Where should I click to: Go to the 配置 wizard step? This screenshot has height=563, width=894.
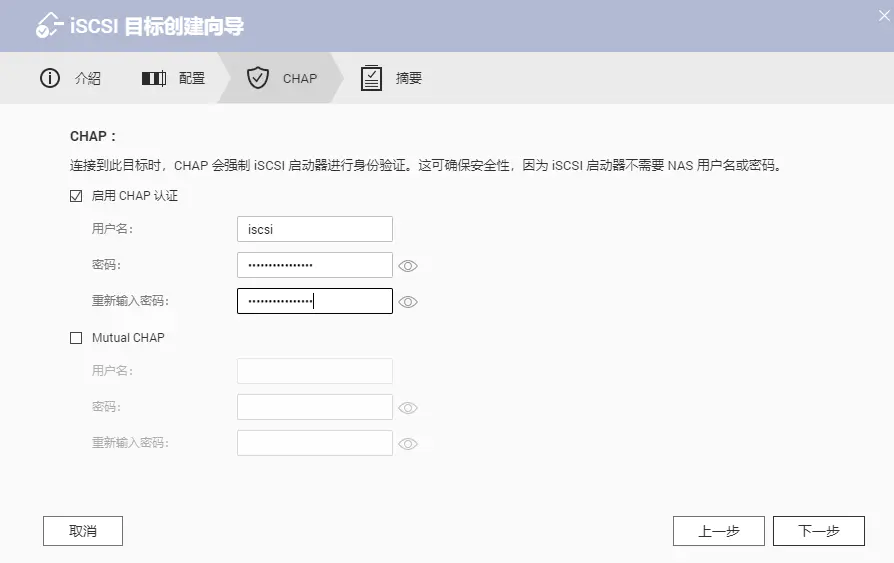tap(192, 78)
